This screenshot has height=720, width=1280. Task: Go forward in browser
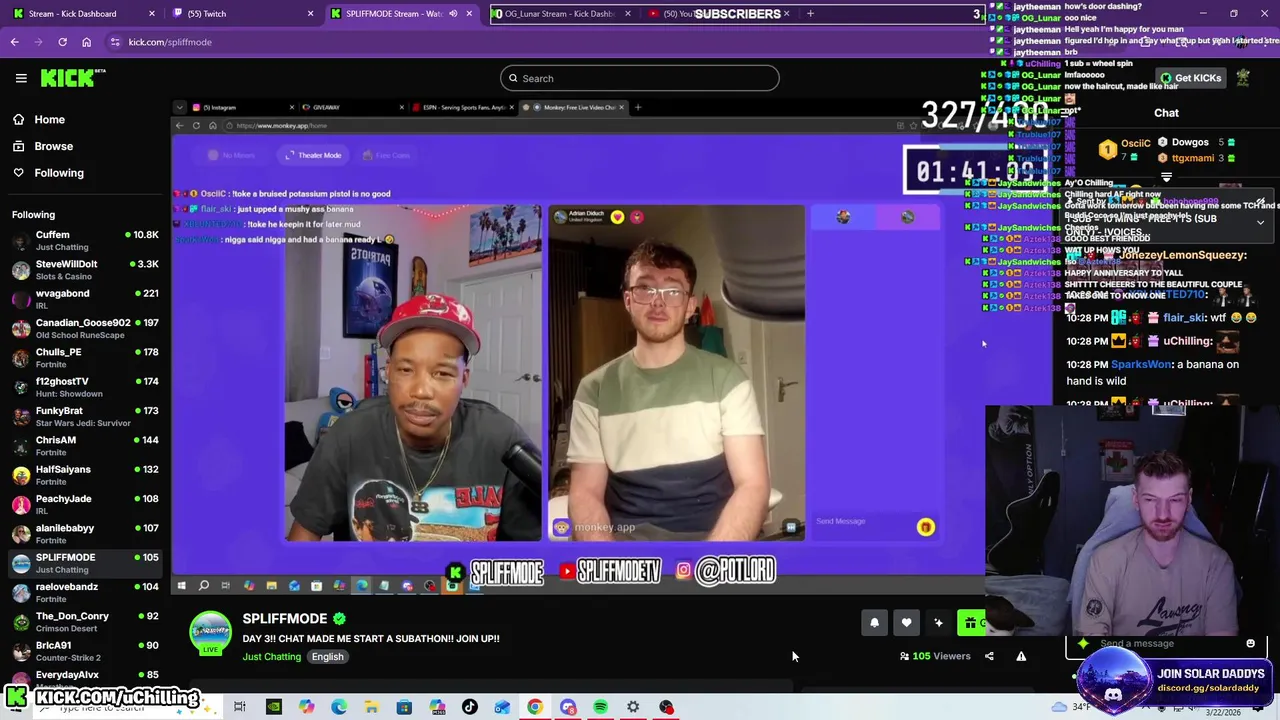click(x=39, y=42)
